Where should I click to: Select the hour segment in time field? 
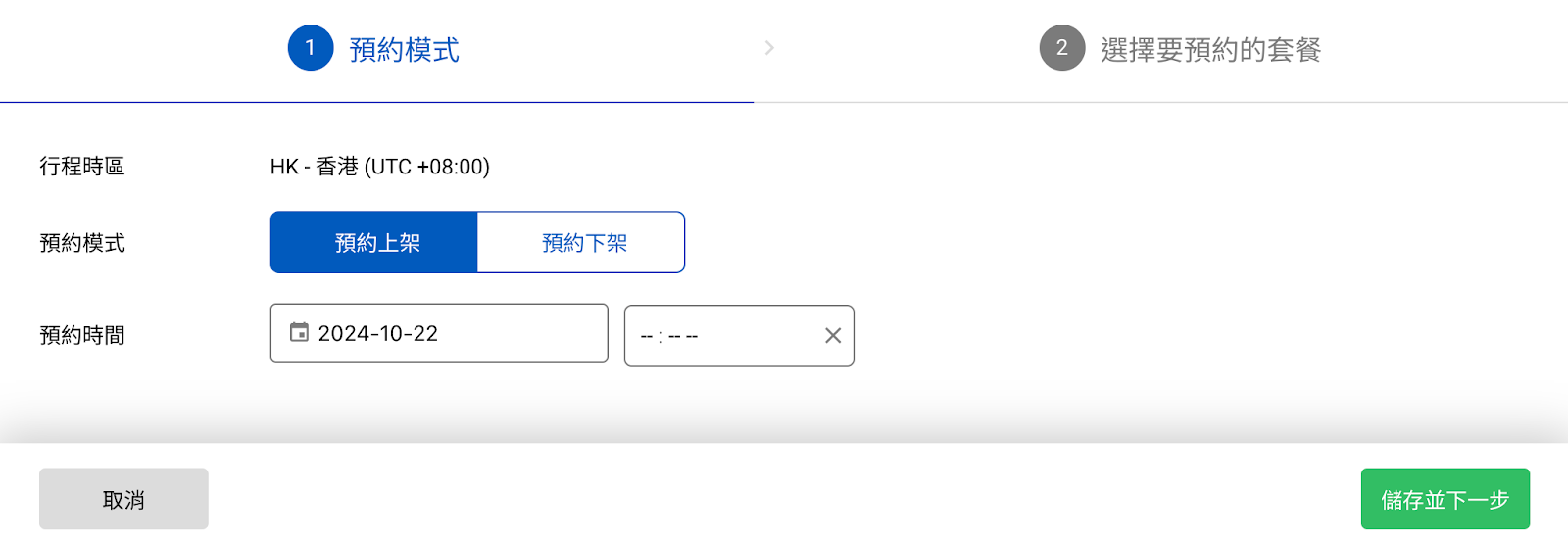point(647,336)
